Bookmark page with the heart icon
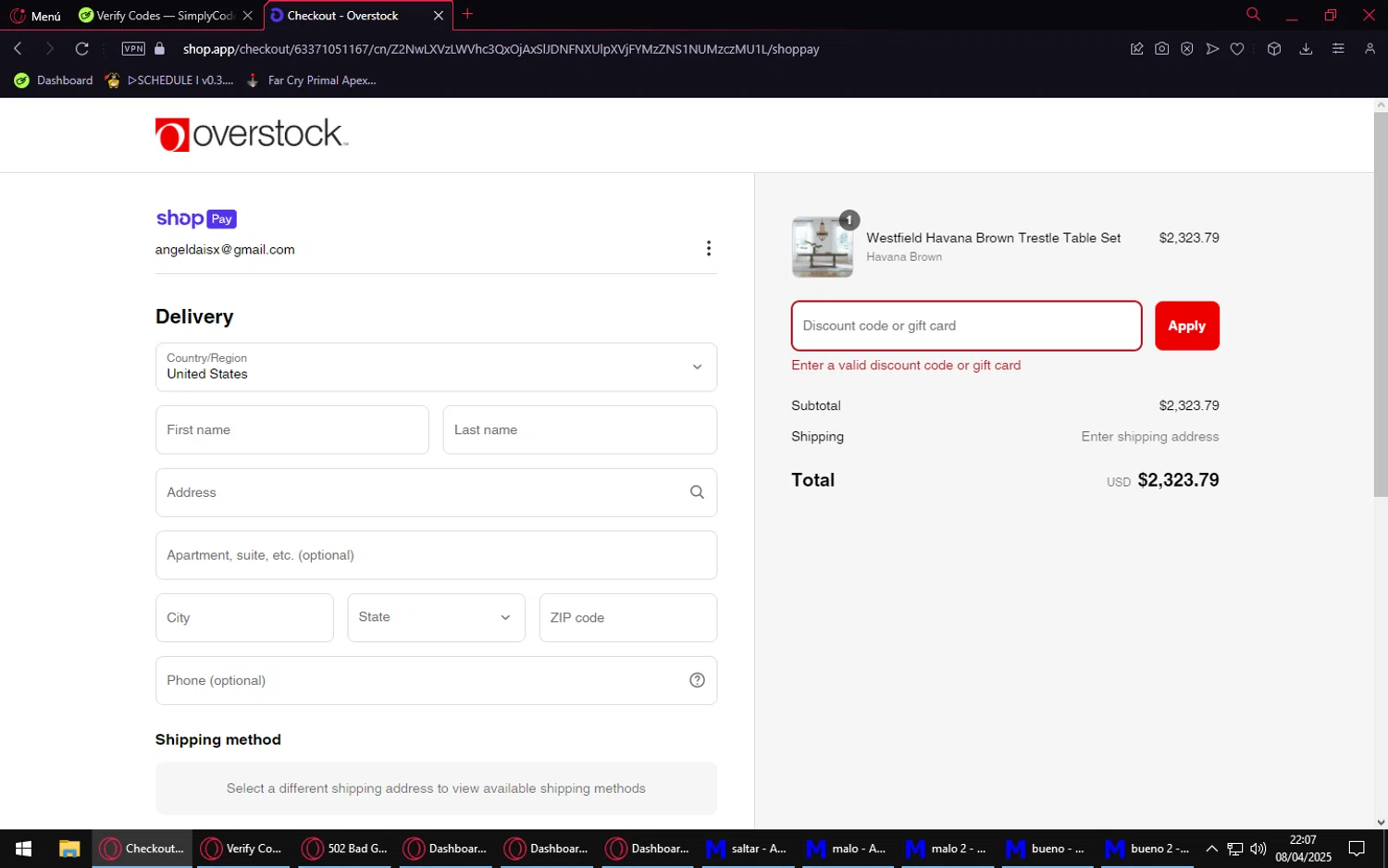The width and height of the screenshot is (1388, 868). [x=1237, y=49]
